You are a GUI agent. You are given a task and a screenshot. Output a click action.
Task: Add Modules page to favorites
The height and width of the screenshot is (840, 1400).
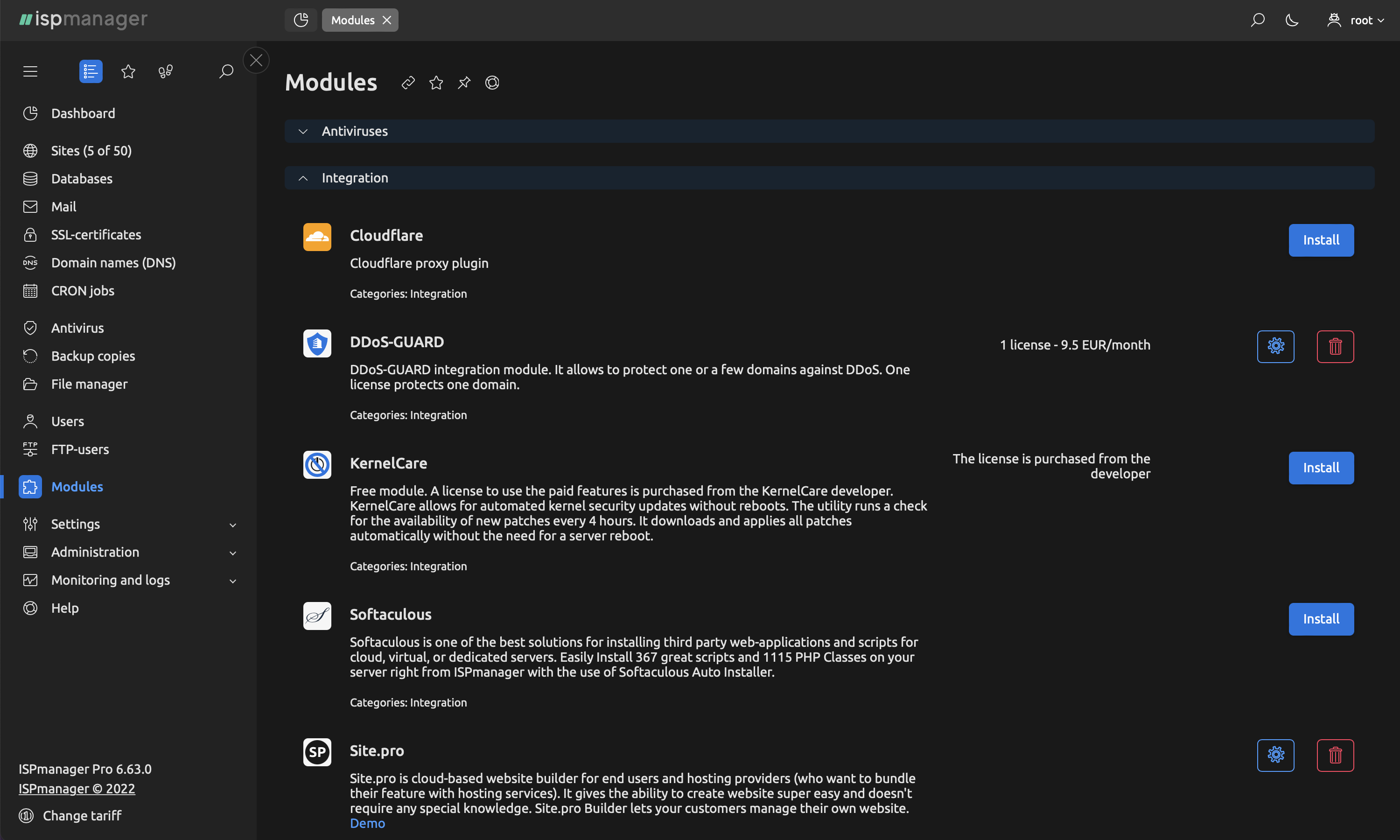pos(436,83)
